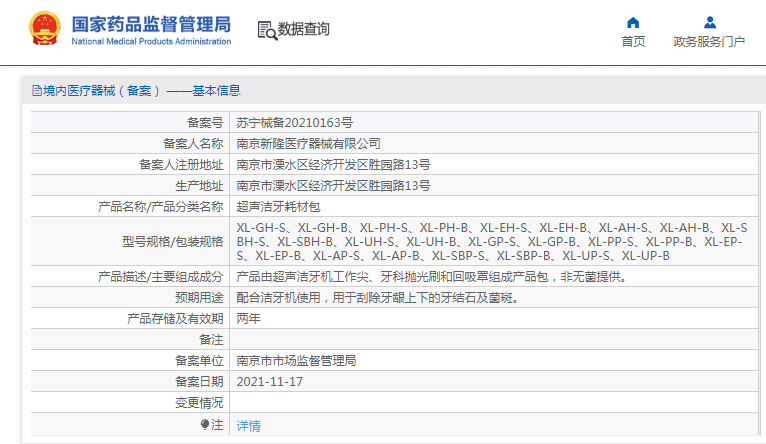
Task: Click the 首页 house icon
Action: (633, 22)
